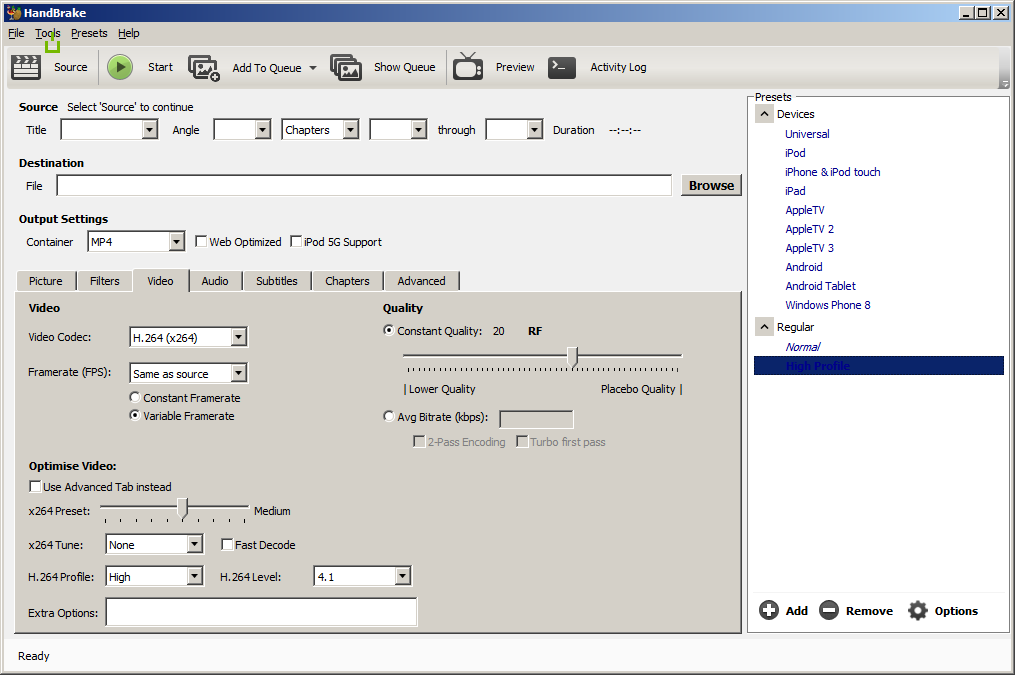The width and height of the screenshot is (1015, 675).
Task: Click the Preview television icon
Action: pyautogui.click(x=468, y=67)
